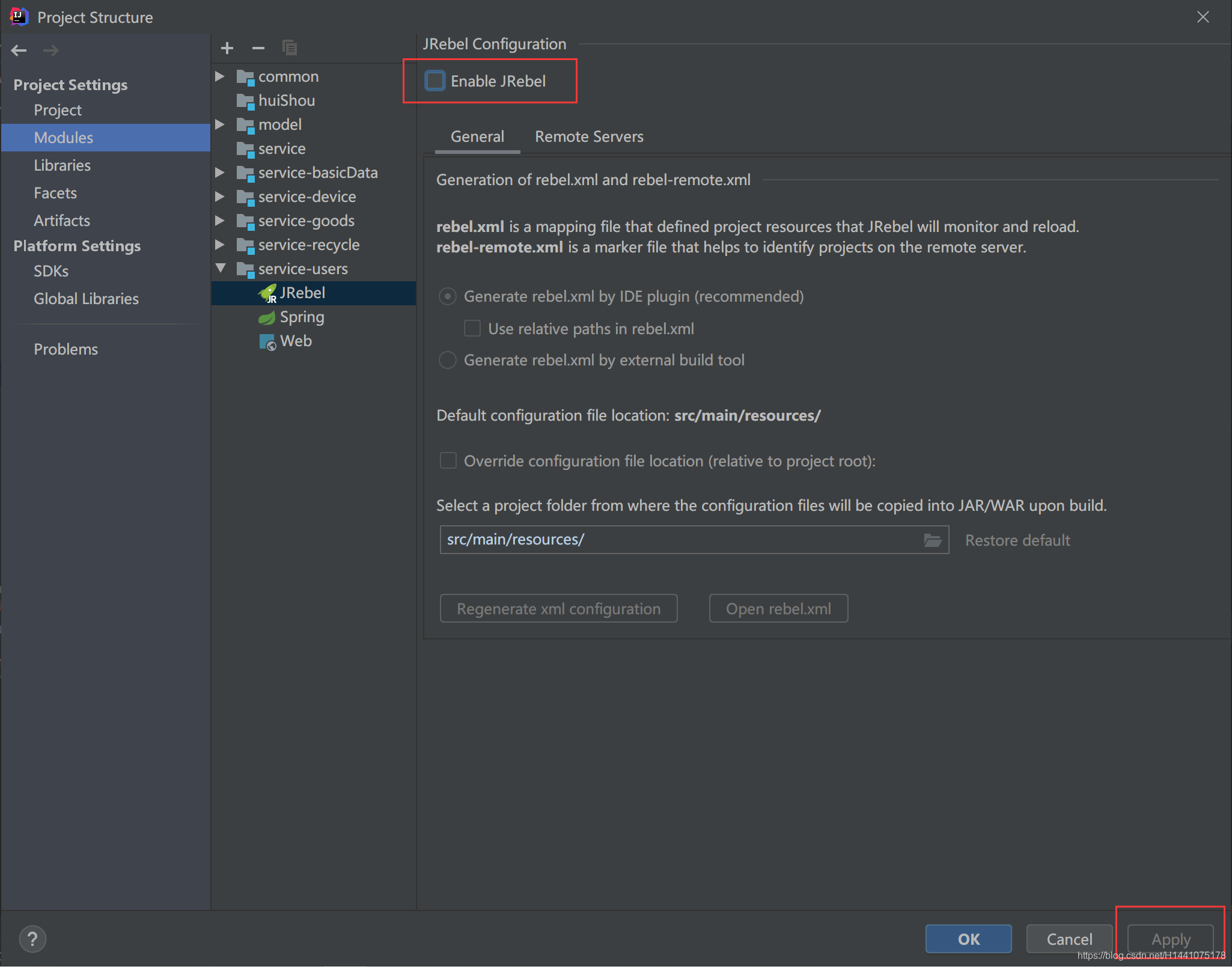Open the Facets settings page
Image resolution: width=1232 pixels, height=967 pixels.
(x=55, y=193)
